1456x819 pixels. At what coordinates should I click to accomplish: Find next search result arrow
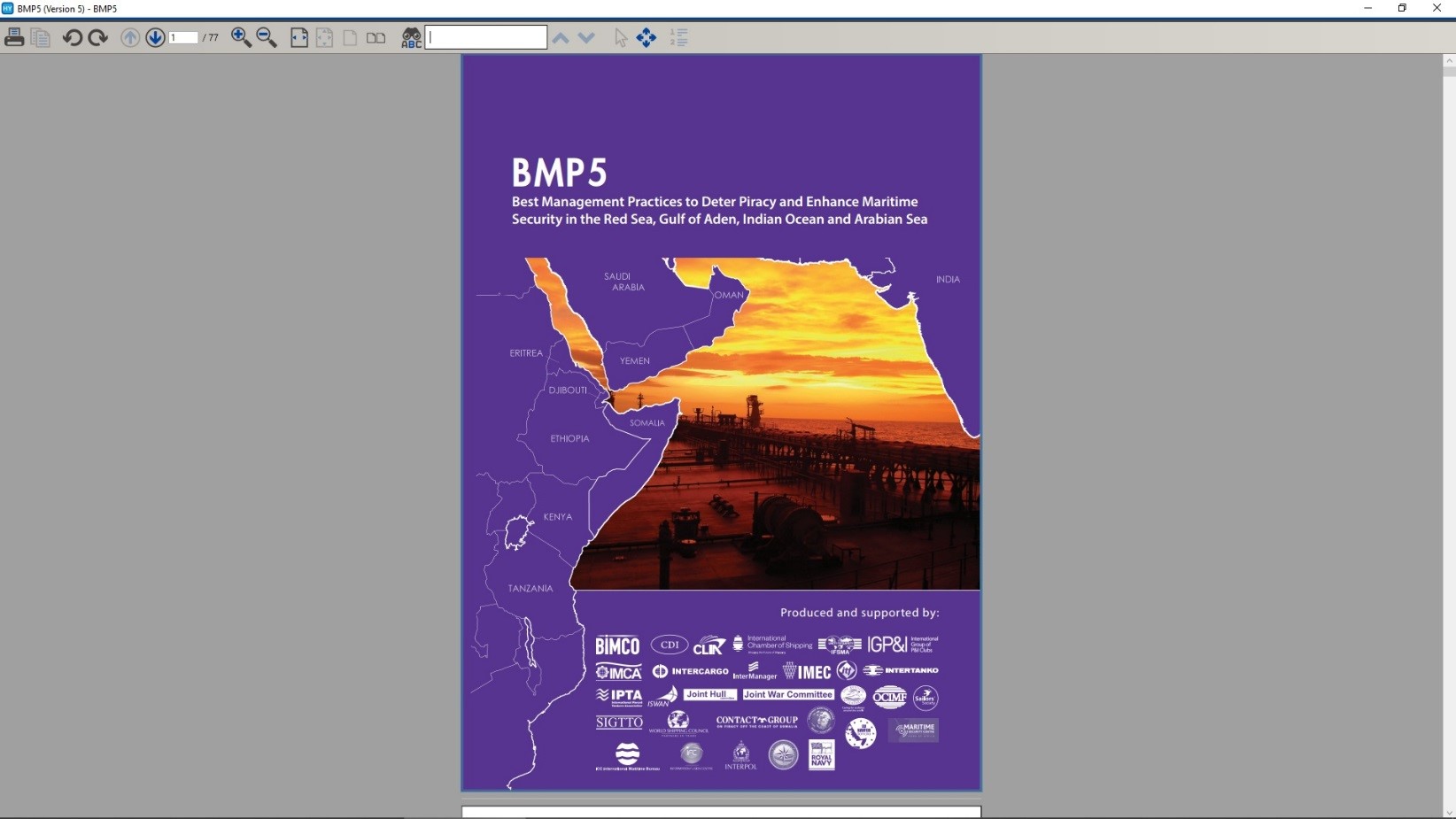point(586,37)
